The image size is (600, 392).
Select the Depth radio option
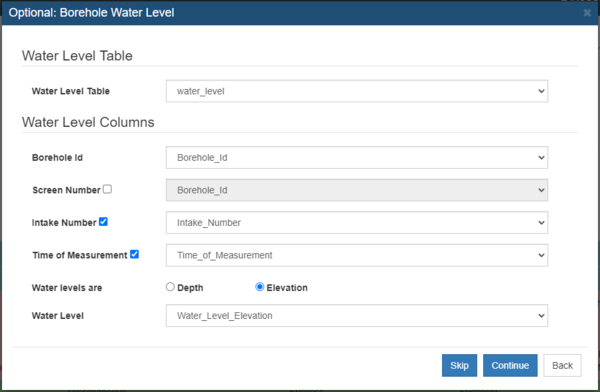[170, 287]
